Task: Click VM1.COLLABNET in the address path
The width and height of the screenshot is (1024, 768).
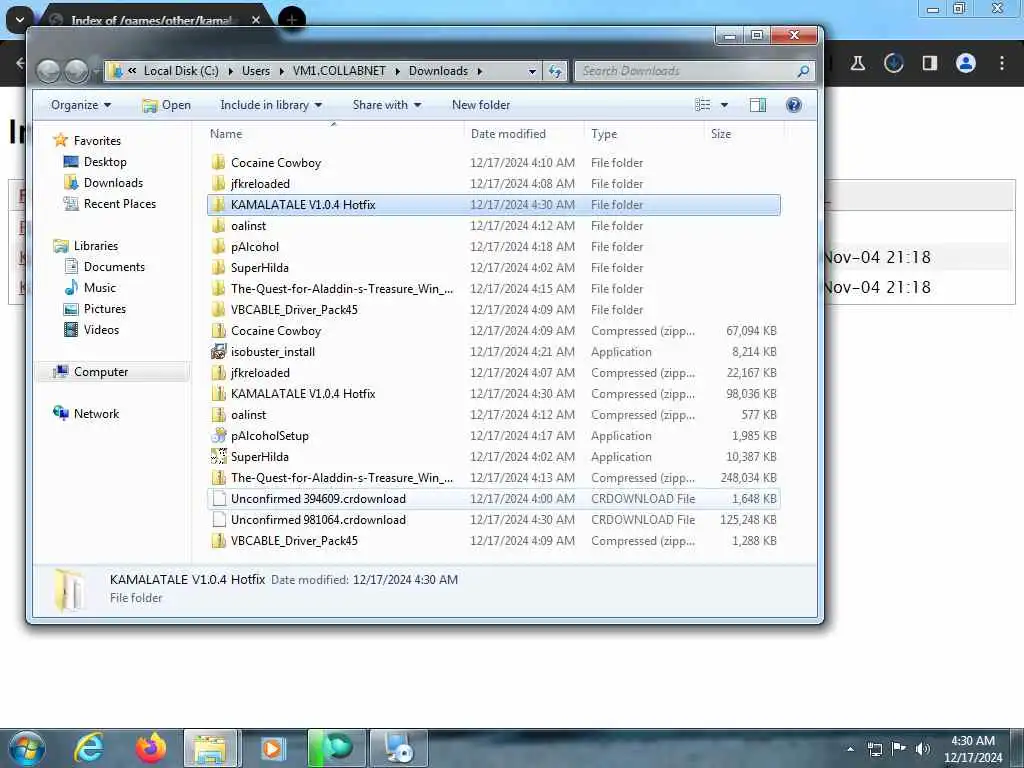Action: click(x=339, y=71)
